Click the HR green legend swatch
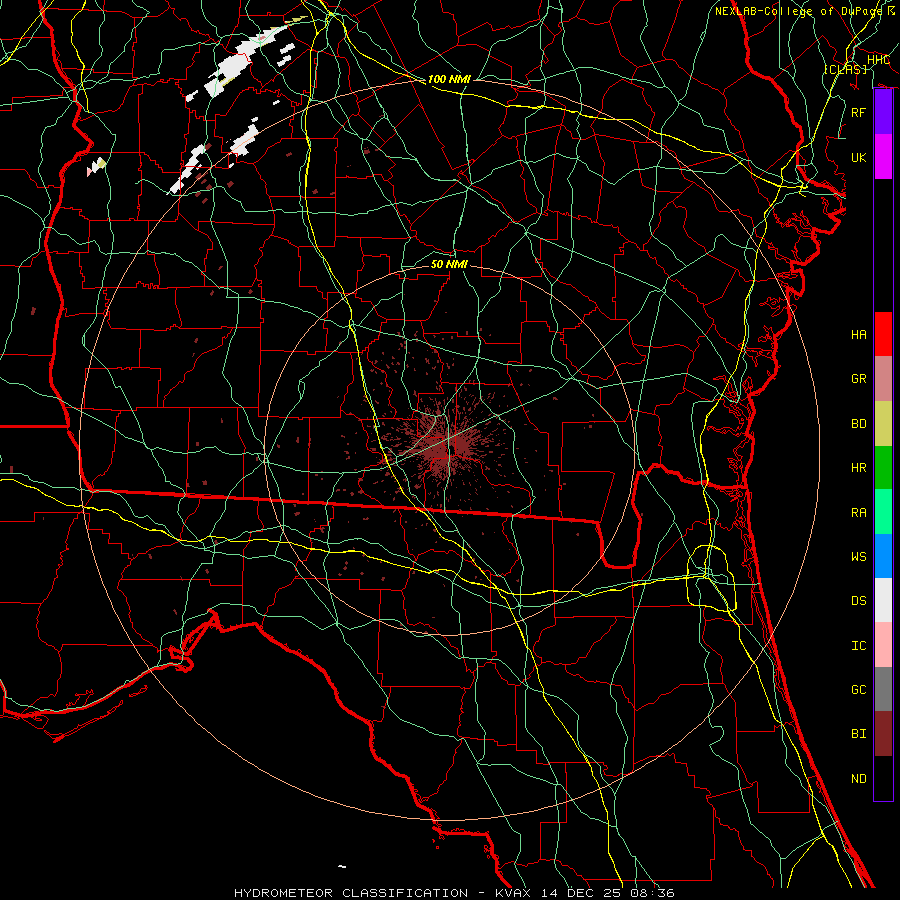Screen dimensions: 900x900 883,468
